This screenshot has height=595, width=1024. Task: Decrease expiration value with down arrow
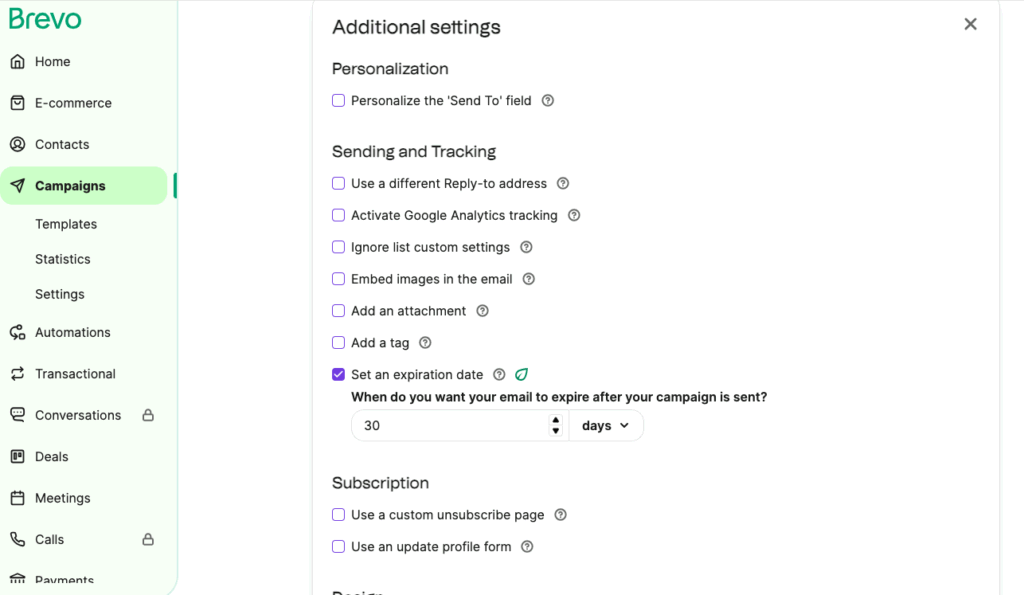point(556,431)
